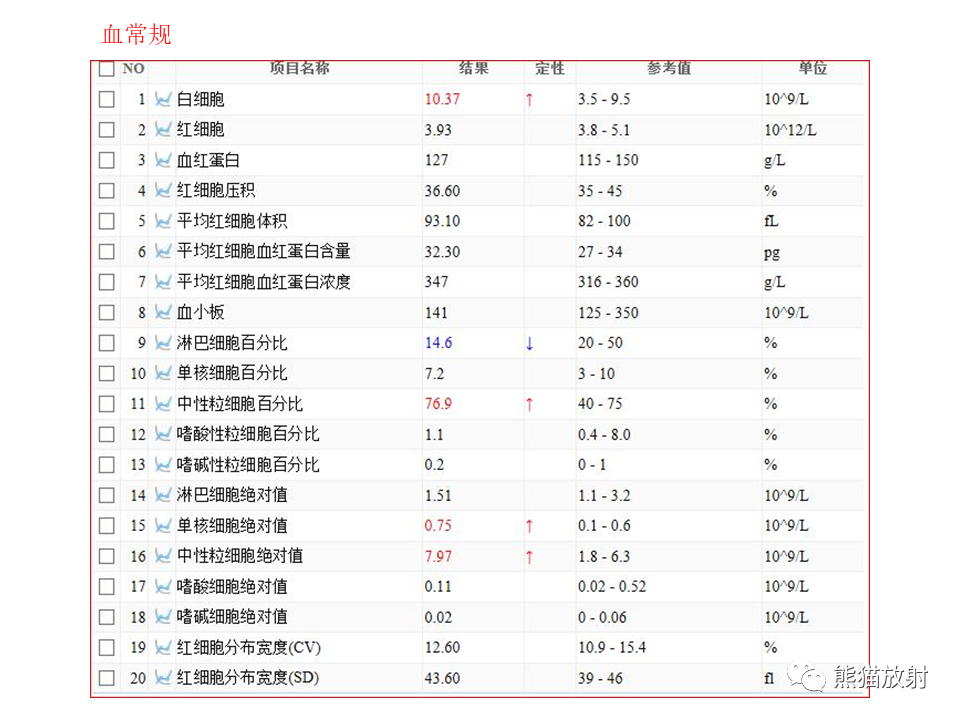This screenshot has width=960, height=720.
Task: Click reference range 125 - 350
Action: pyautogui.click(x=608, y=312)
